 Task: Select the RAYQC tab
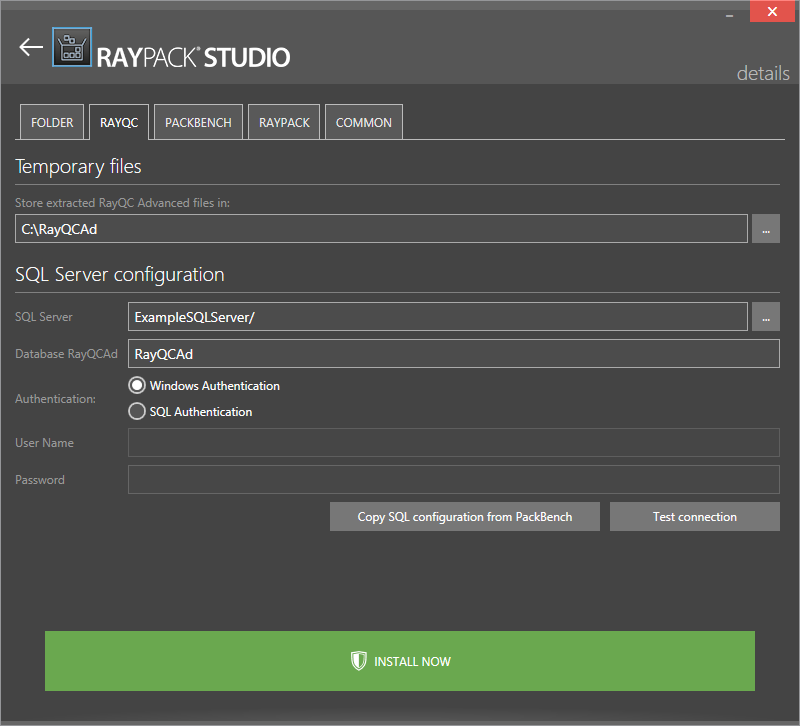[119, 122]
